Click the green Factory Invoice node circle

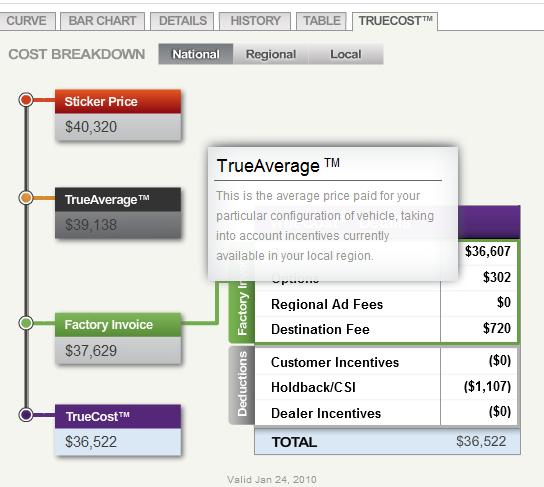pos(26,323)
